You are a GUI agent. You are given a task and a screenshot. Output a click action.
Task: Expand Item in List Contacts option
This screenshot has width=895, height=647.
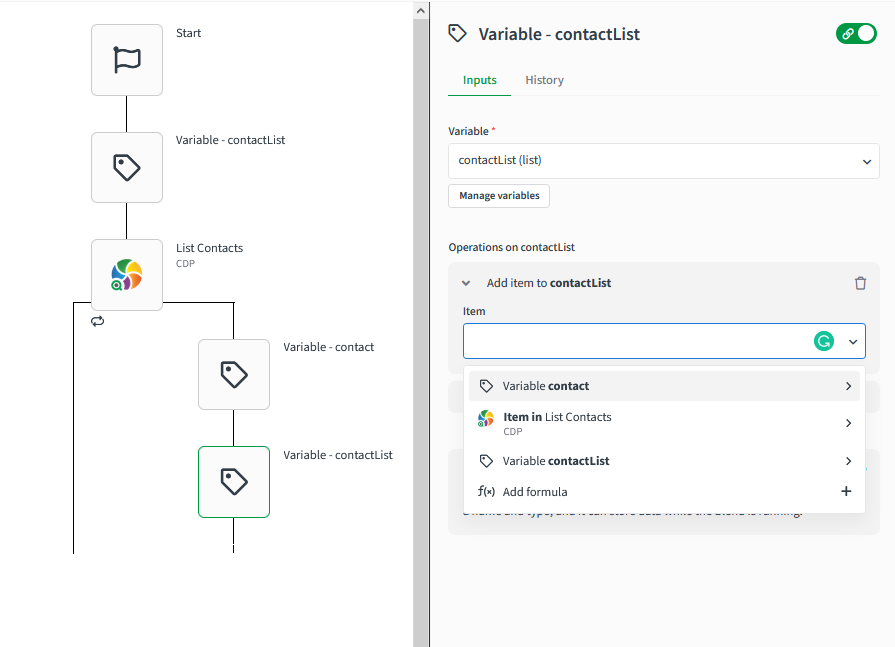(848, 423)
